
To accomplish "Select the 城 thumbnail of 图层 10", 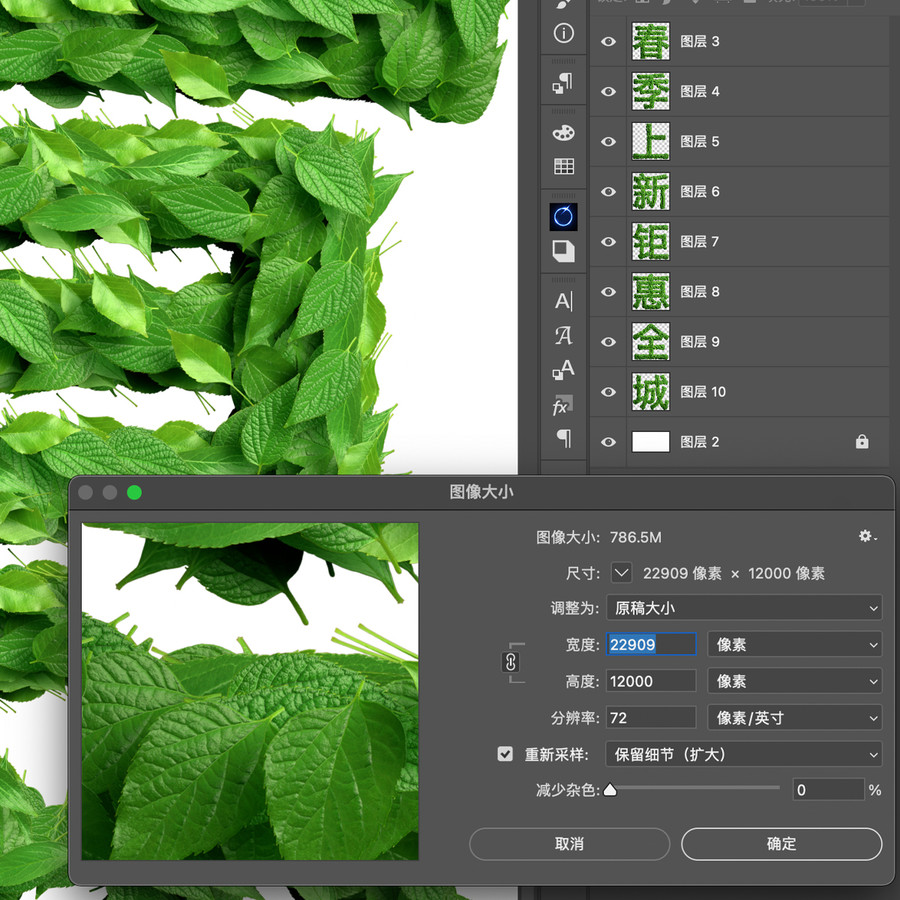I will [x=650, y=391].
